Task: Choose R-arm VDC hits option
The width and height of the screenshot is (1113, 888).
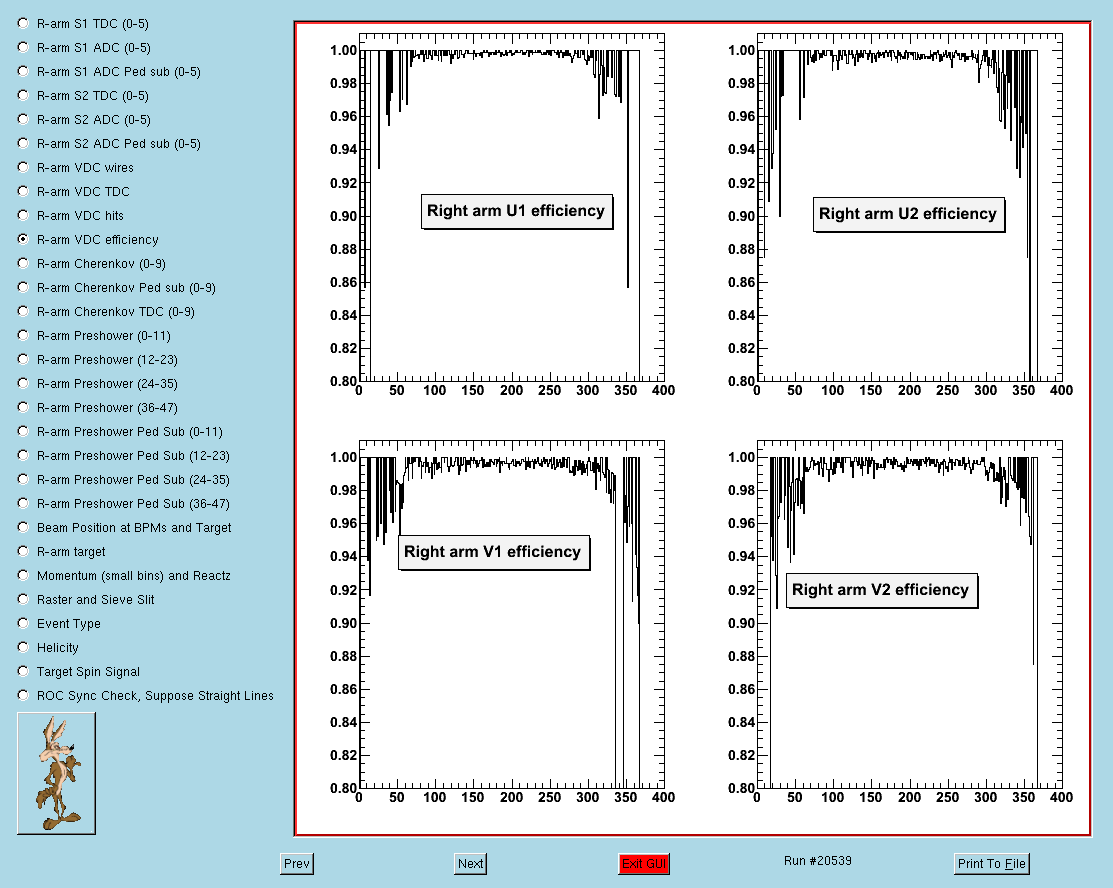Action: tap(23, 215)
